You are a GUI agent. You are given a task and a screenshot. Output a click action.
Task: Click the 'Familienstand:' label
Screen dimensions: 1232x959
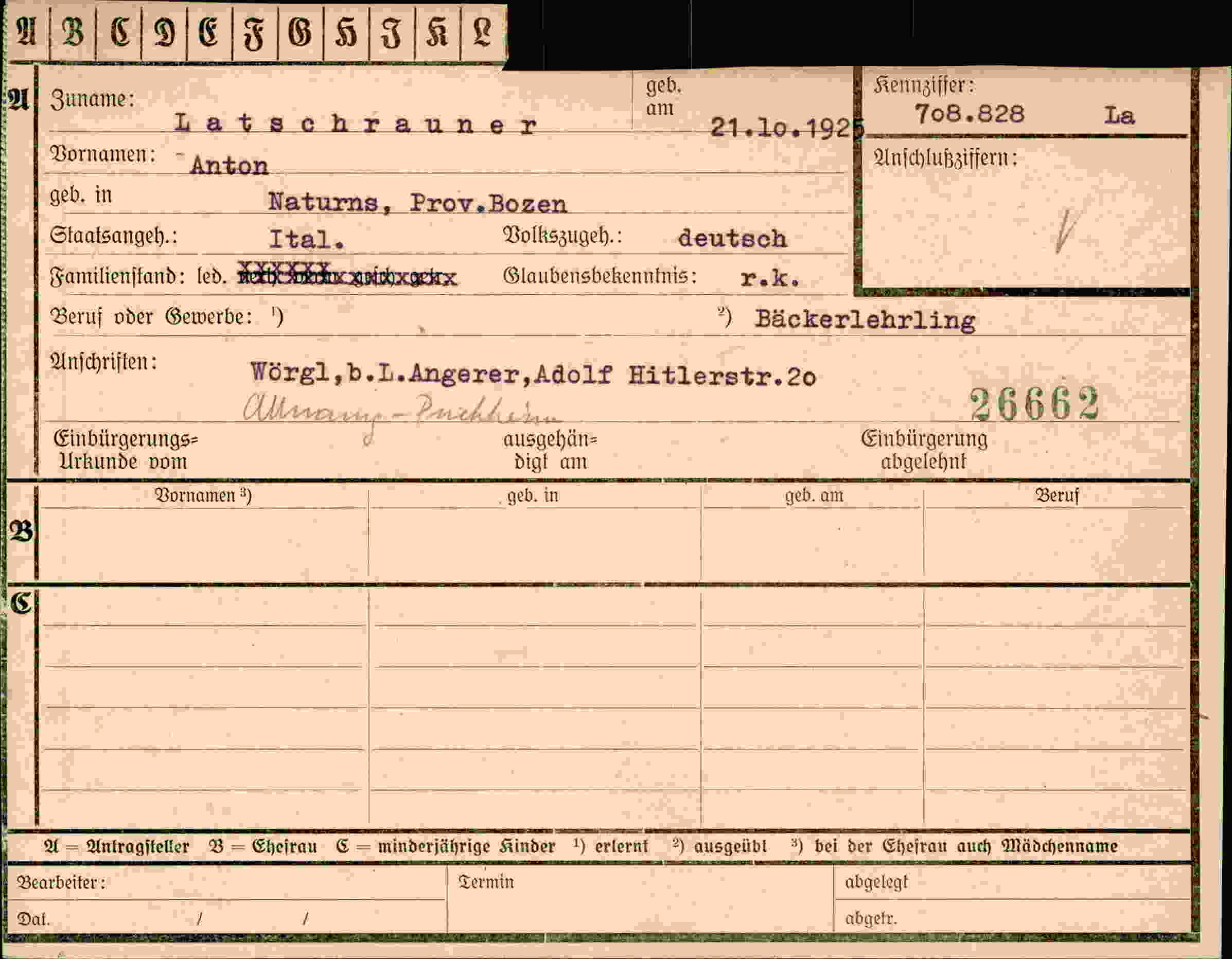click(117, 277)
